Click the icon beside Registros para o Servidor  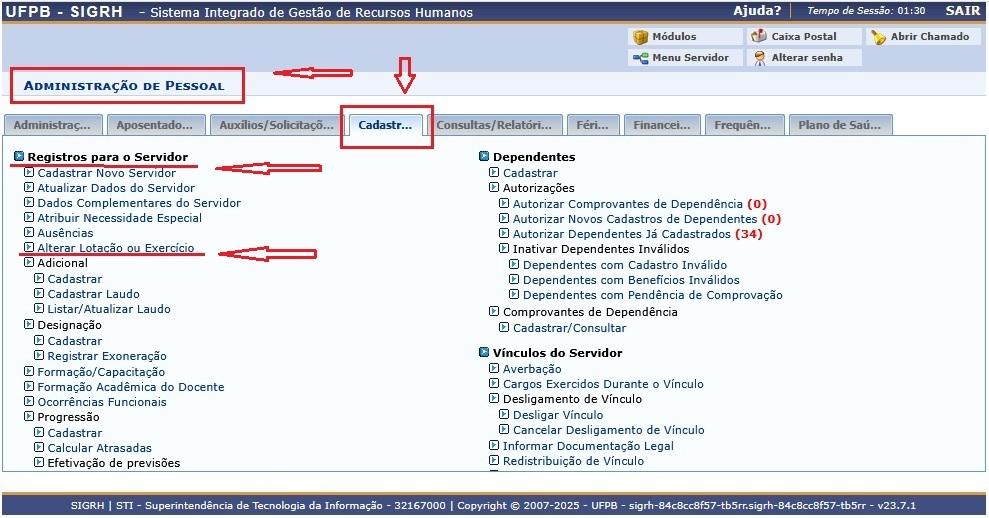[x=19, y=157]
